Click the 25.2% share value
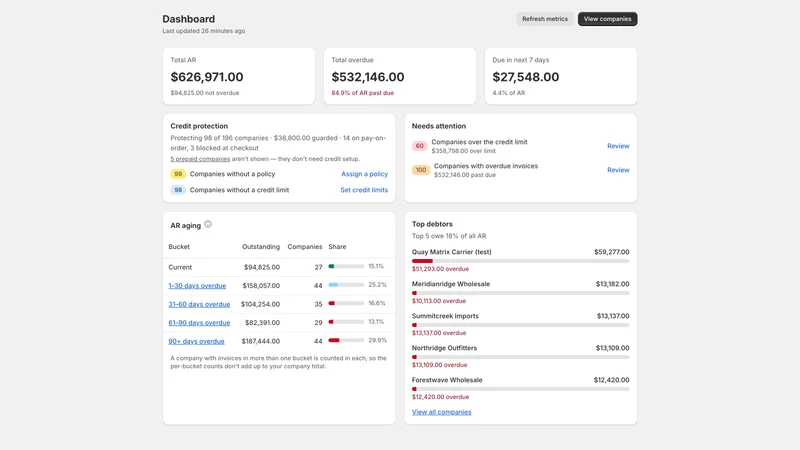The height and width of the screenshot is (450, 800). coord(378,285)
